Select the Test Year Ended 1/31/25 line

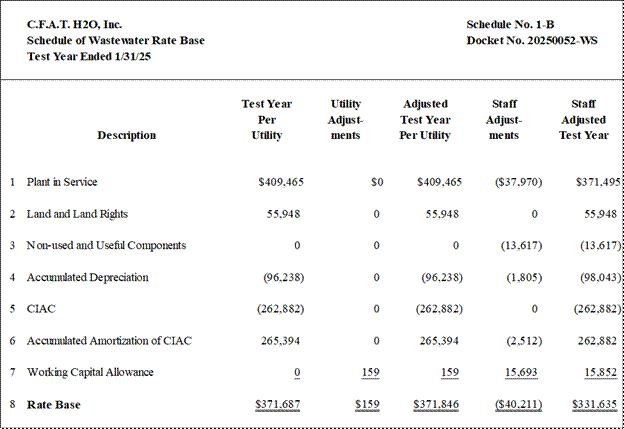pyautogui.click(x=89, y=56)
